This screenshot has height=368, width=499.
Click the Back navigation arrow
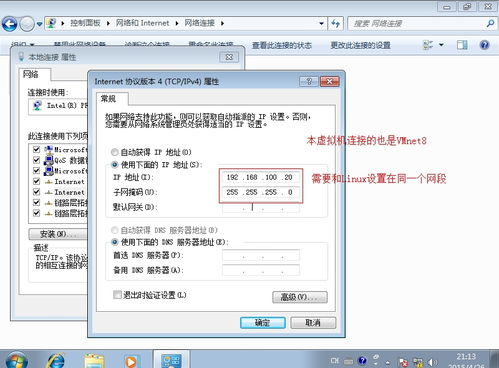[x=10, y=24]
